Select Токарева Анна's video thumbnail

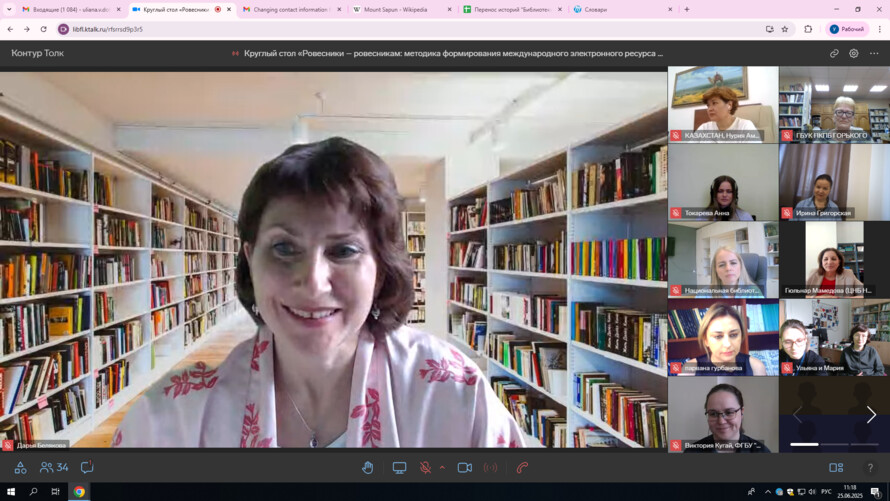click(722, 182)
